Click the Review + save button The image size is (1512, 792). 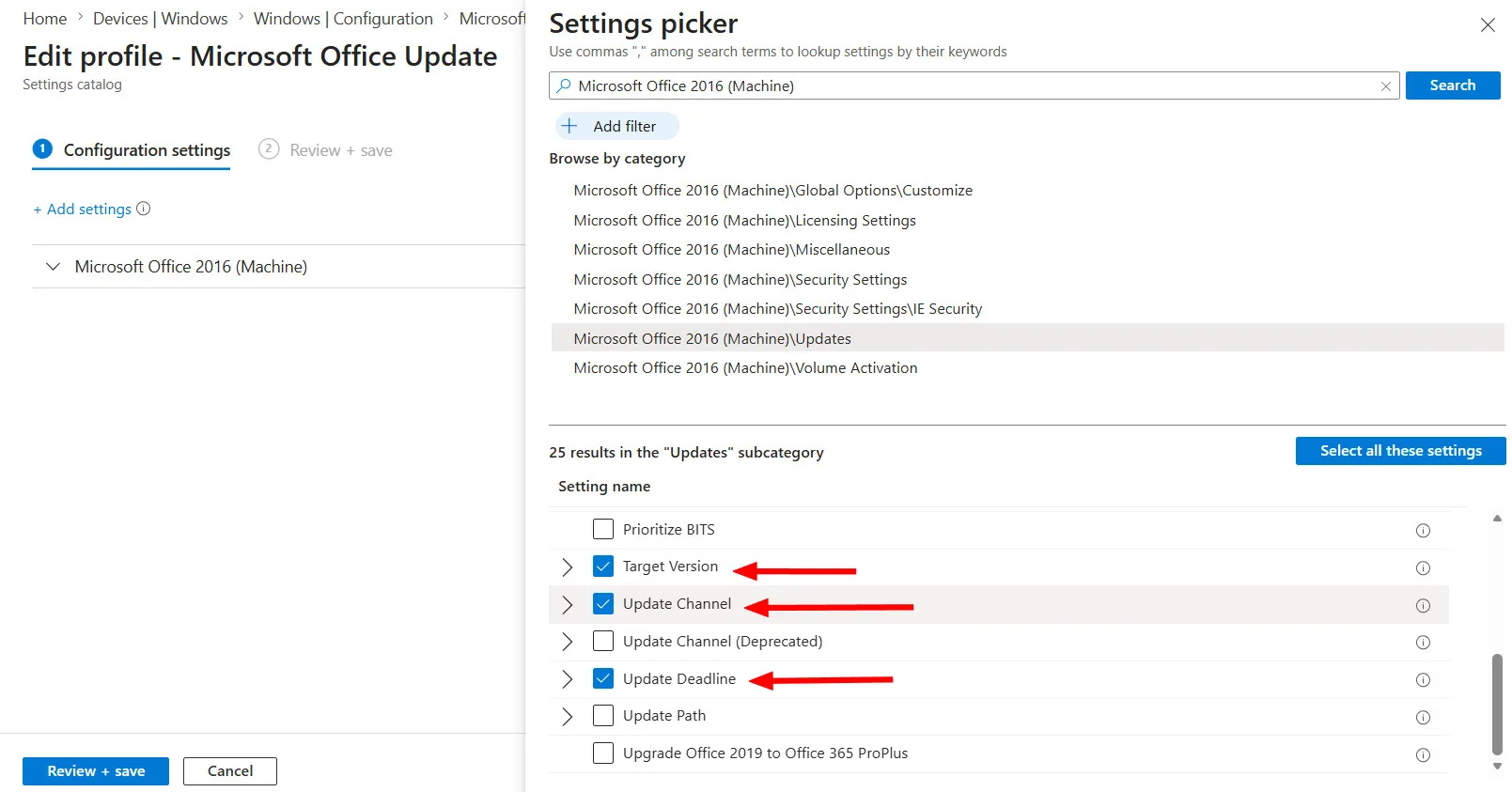(96, 771)
